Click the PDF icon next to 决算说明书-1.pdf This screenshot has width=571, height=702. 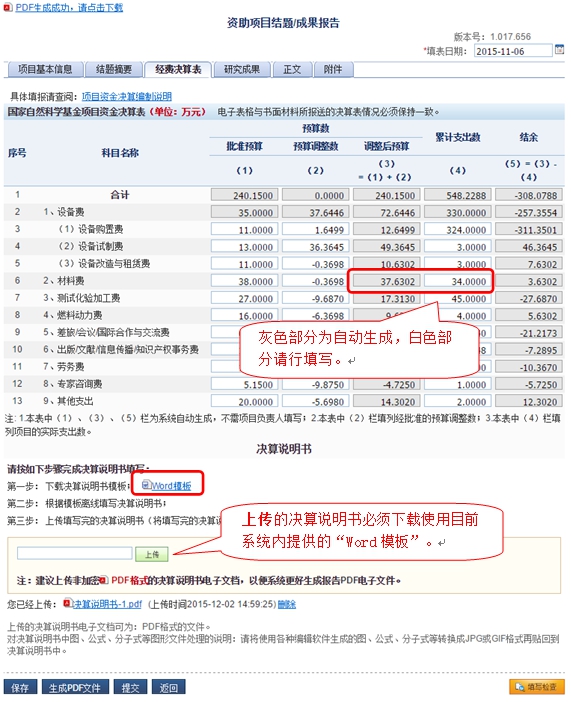point(67,604)
